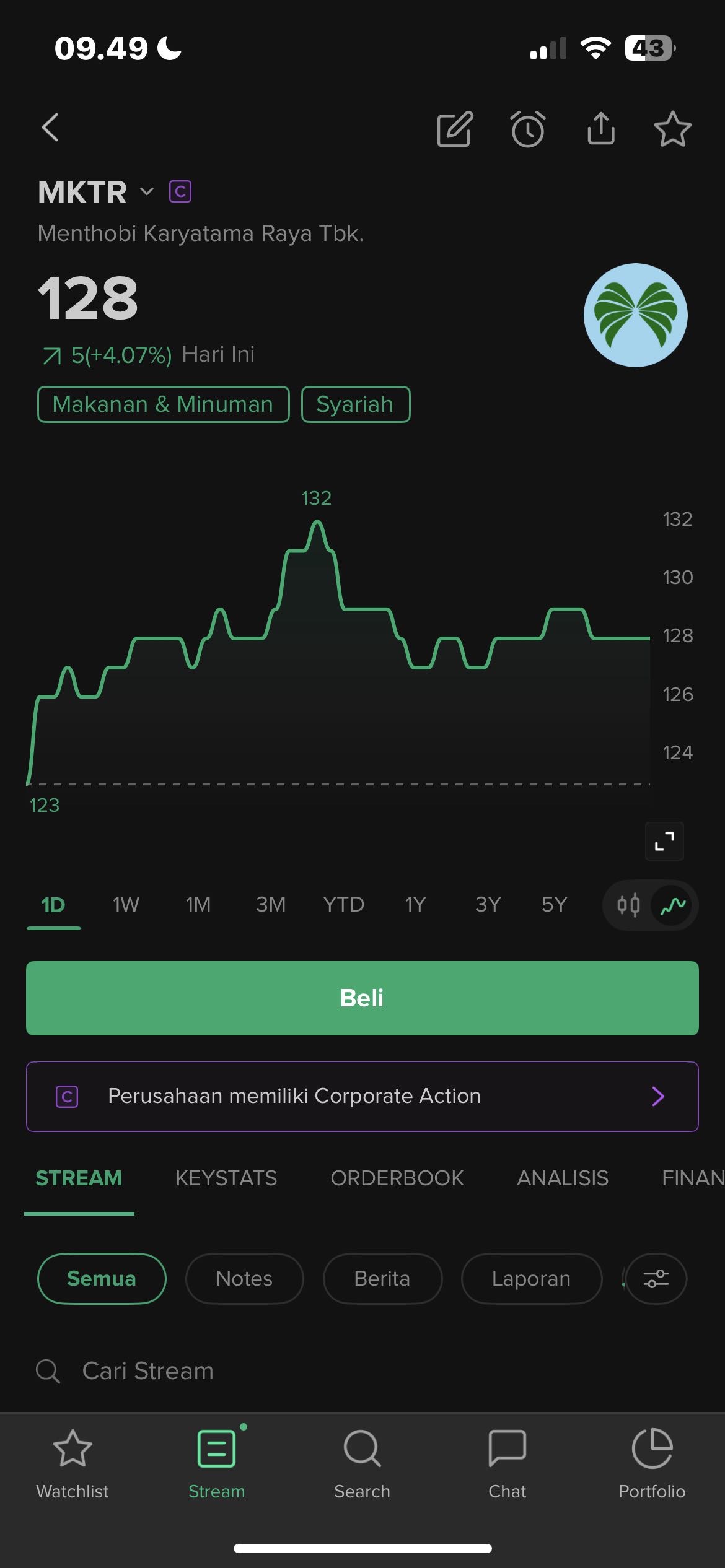Switch to the KEYSTATS tab

(x=226, y=1178)
